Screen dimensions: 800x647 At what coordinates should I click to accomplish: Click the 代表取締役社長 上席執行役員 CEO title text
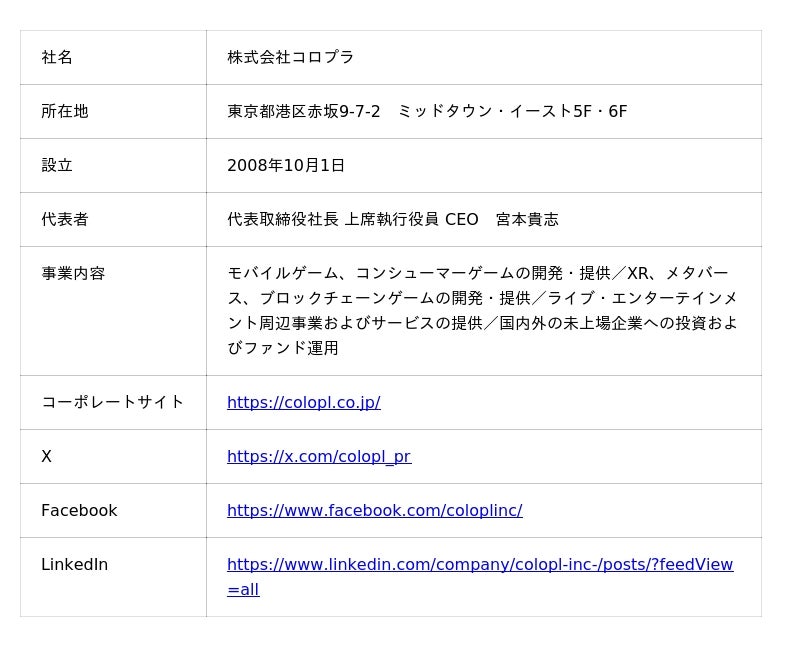pyautogui.click(x=352, y=219)
